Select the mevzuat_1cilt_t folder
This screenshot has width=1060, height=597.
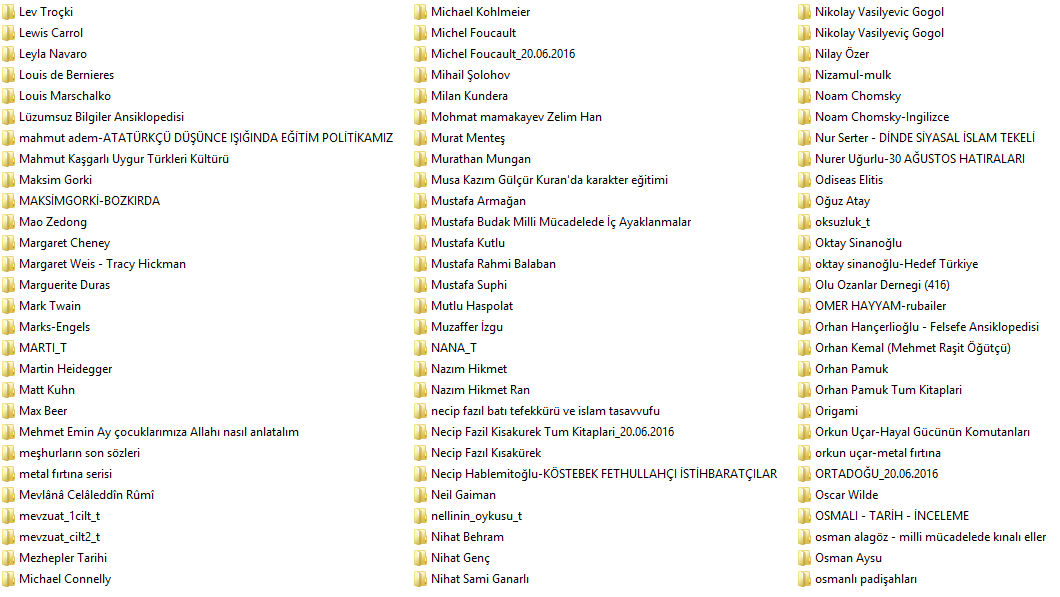point(59,516)
